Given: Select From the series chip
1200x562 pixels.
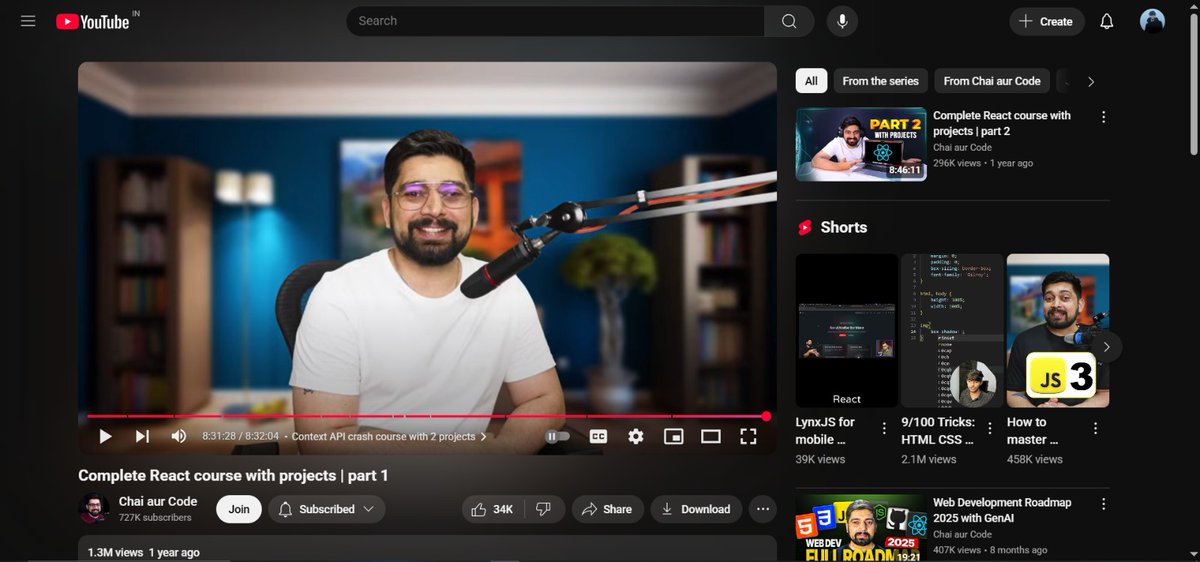Looking at the screenshot, I should [x=880, y=81].
